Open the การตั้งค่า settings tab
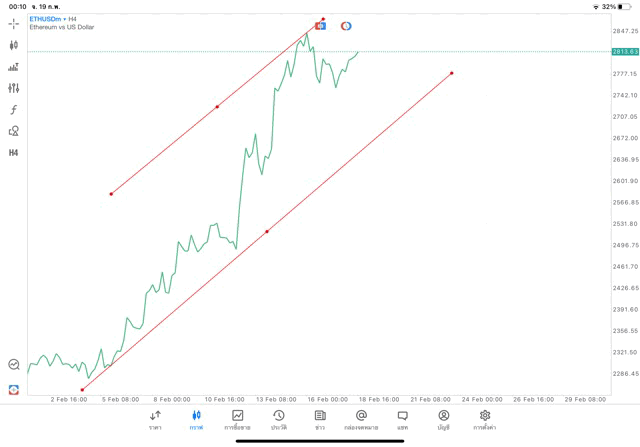This screenshot has height=447, width=640. (485, 419)
